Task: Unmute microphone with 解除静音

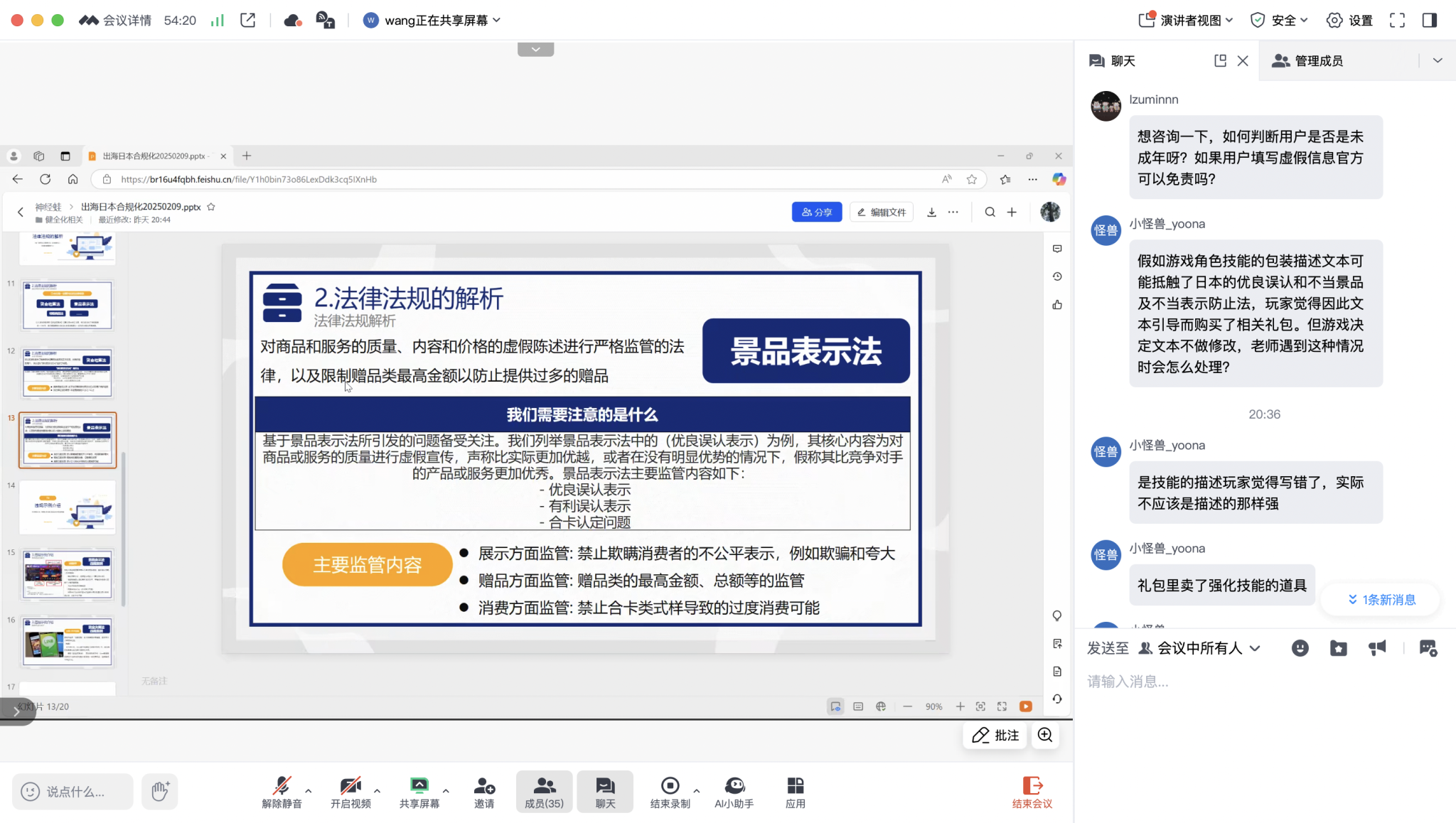Action: pos(282,791)
